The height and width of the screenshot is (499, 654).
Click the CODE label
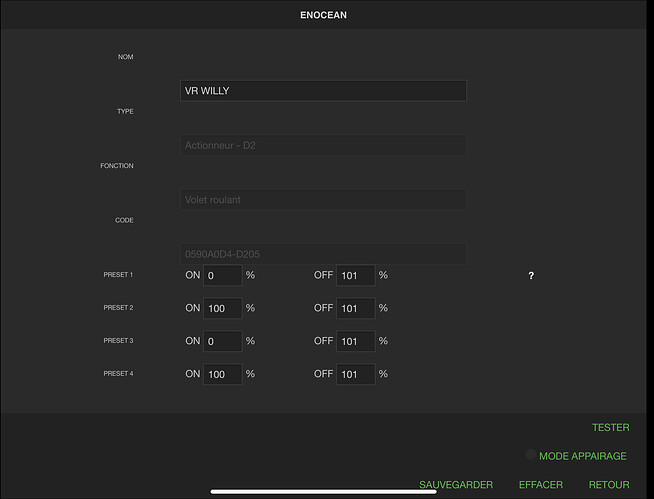point(124,220)
